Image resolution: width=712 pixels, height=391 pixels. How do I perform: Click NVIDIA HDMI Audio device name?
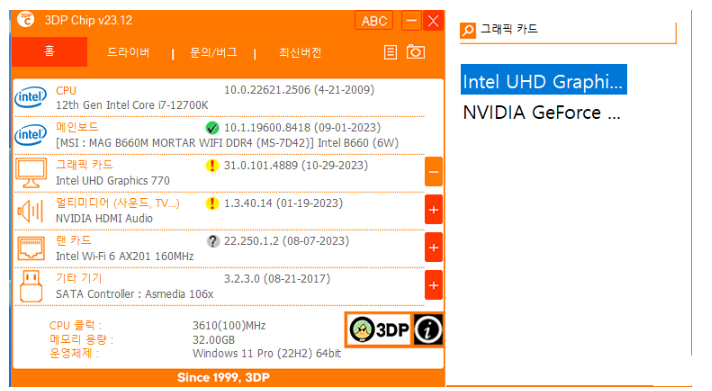pos(104,218)
